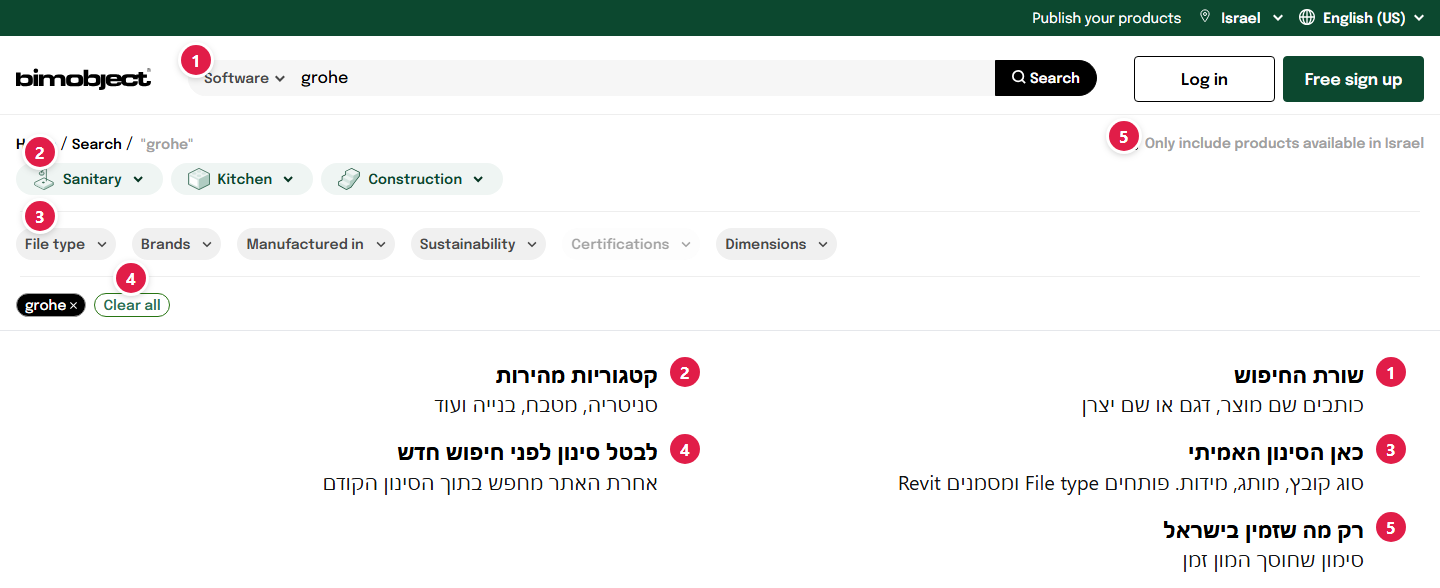Open the Israel country selector

tap(1251, 18)
